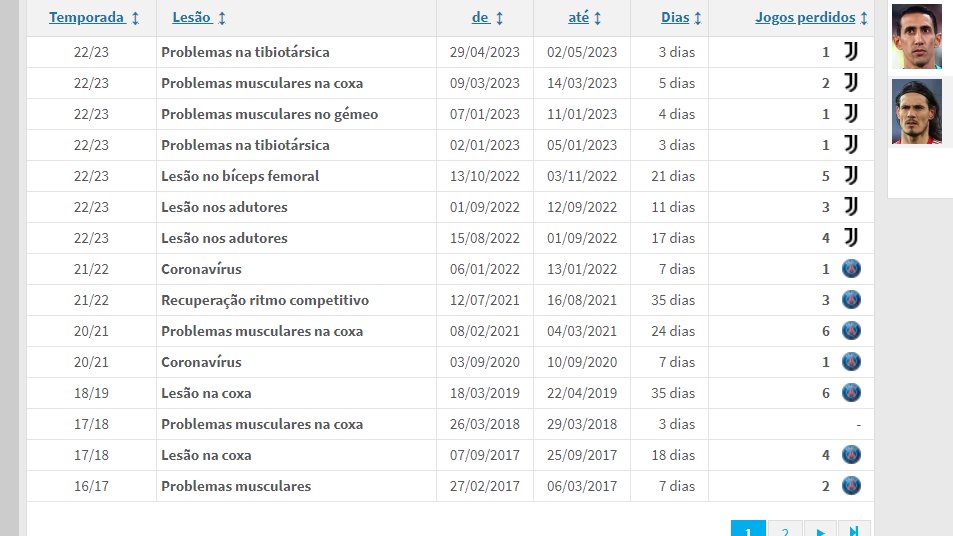Click date '13/10/2022' cell
This screenshot has width=953, height=536.
click(x=484, y=176)
